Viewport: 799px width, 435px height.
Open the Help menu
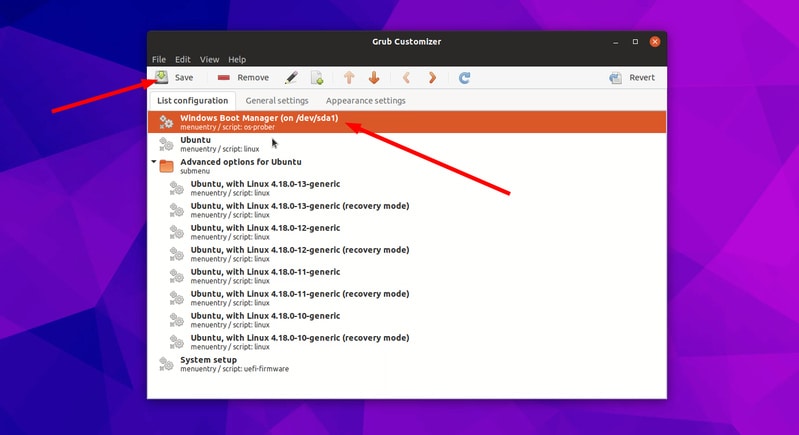click(x=236, y=60)
